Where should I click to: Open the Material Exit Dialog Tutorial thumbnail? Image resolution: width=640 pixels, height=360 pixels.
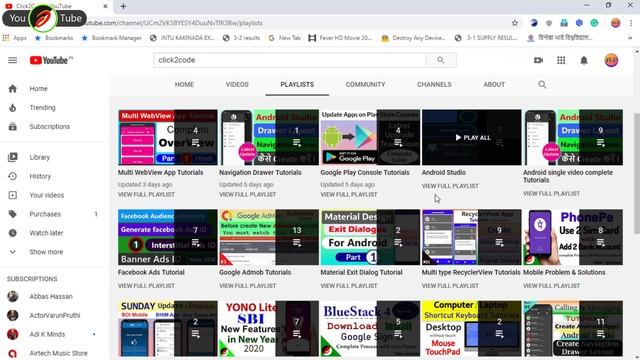370,237
